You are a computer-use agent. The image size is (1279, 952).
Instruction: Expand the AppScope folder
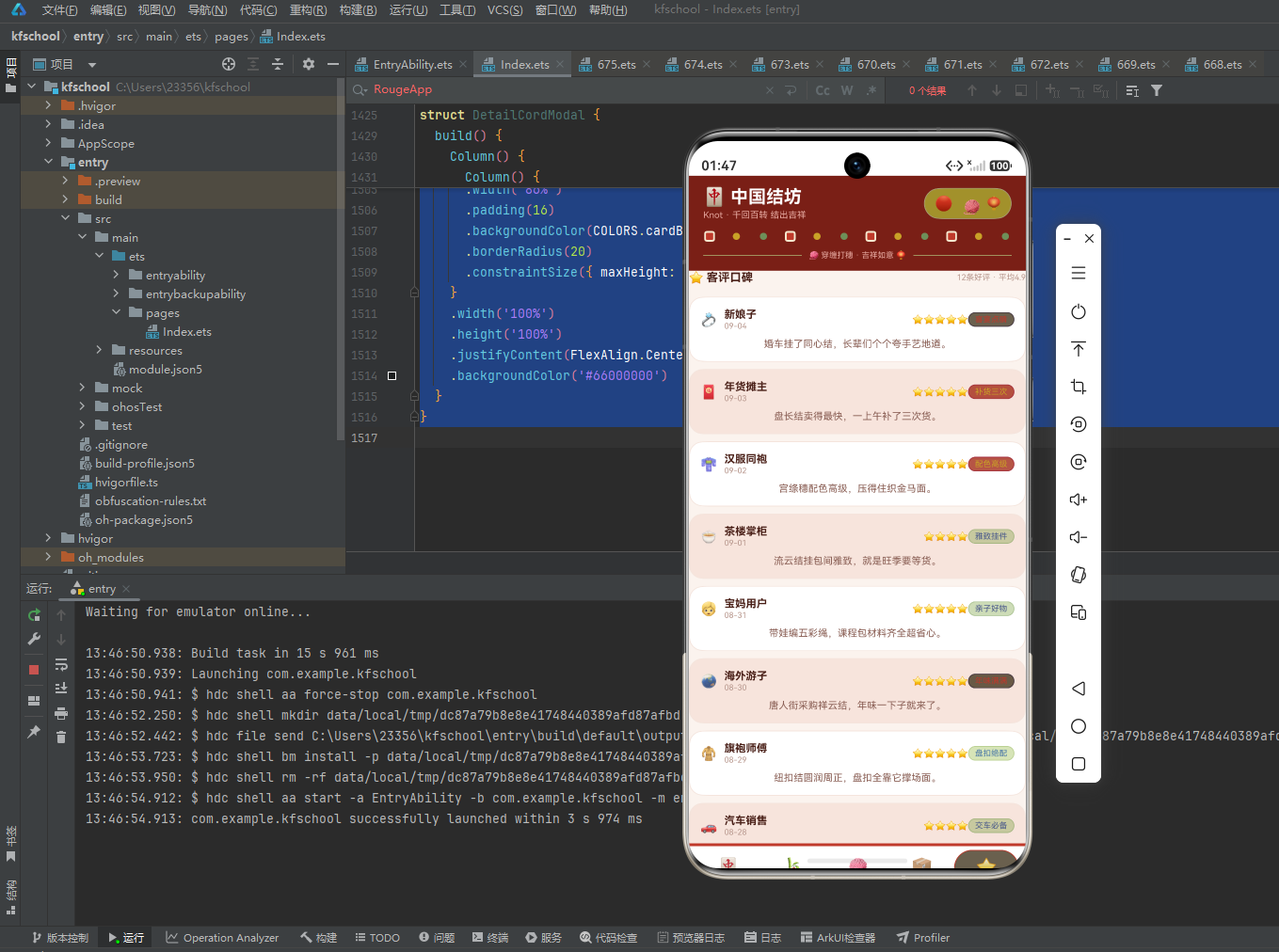point(48,143)
